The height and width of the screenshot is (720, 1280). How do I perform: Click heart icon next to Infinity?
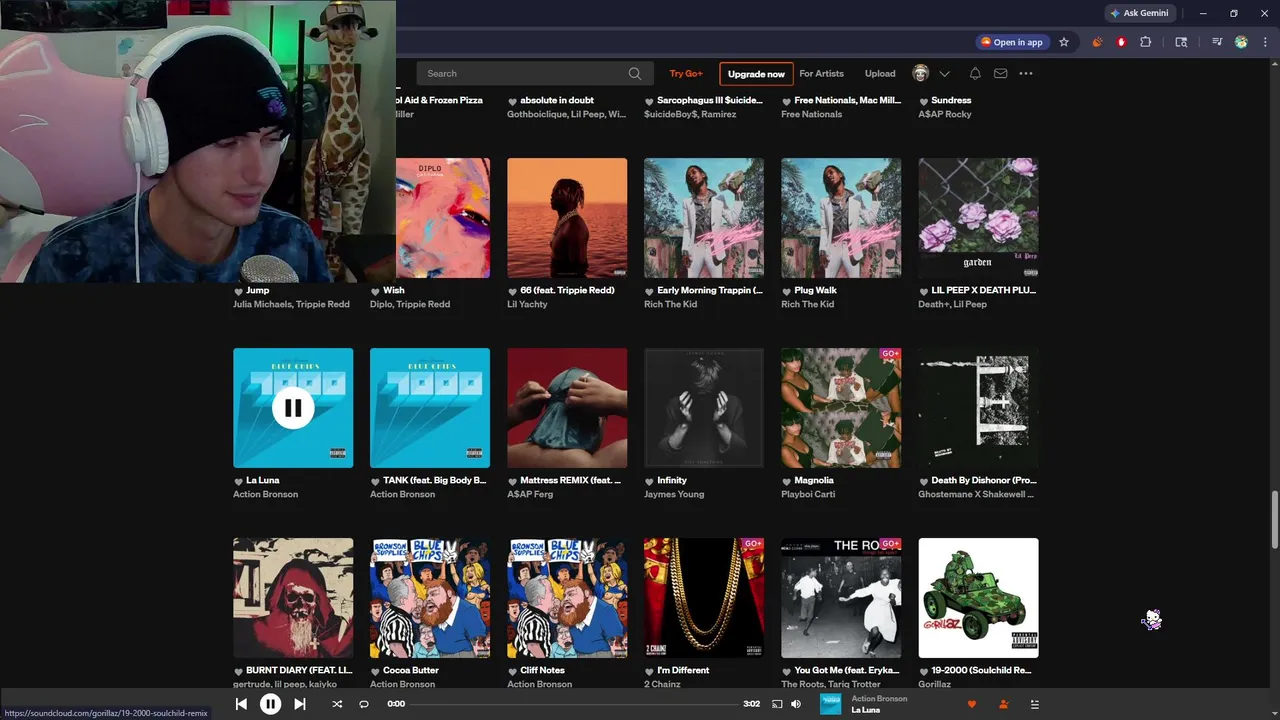point(649,481)
